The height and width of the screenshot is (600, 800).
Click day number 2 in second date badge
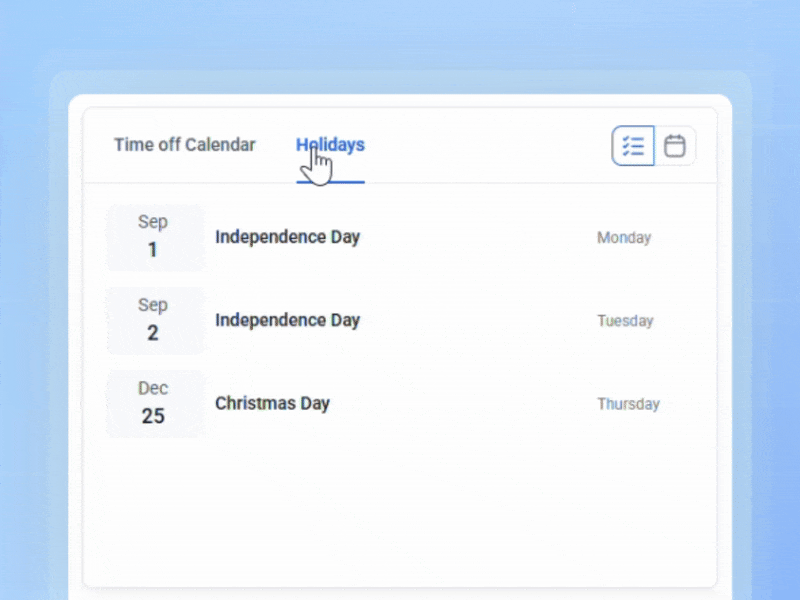[x=153, y=333]
